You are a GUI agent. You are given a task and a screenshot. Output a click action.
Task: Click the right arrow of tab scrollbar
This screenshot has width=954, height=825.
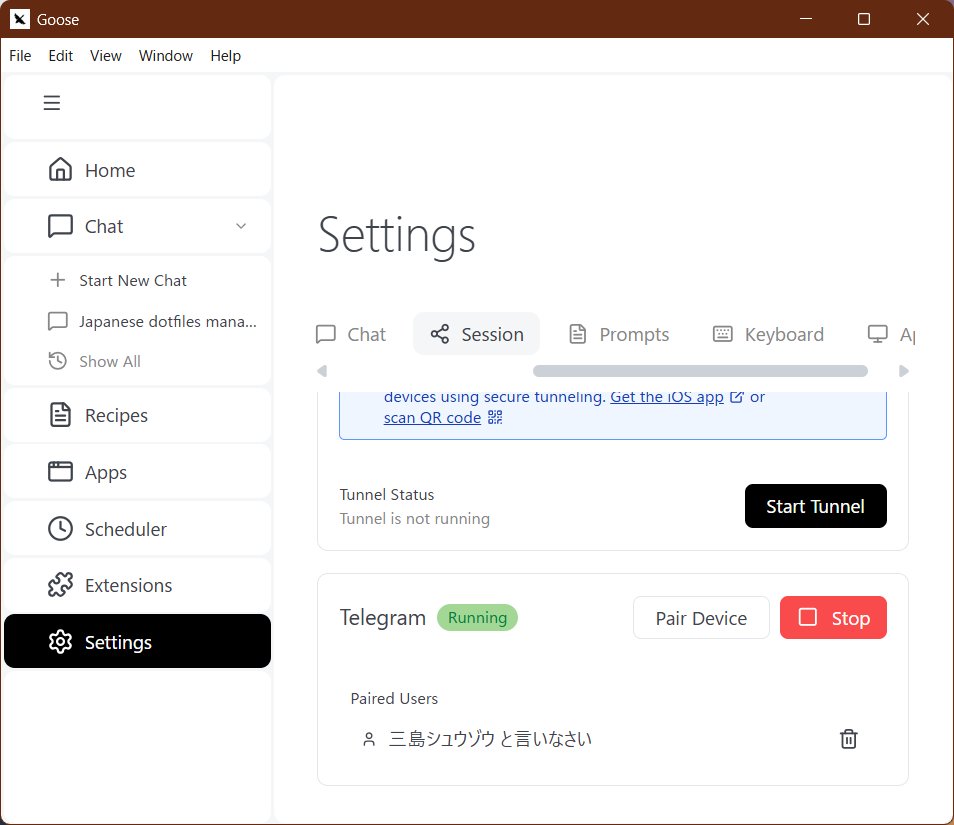(x=904, y=371)
